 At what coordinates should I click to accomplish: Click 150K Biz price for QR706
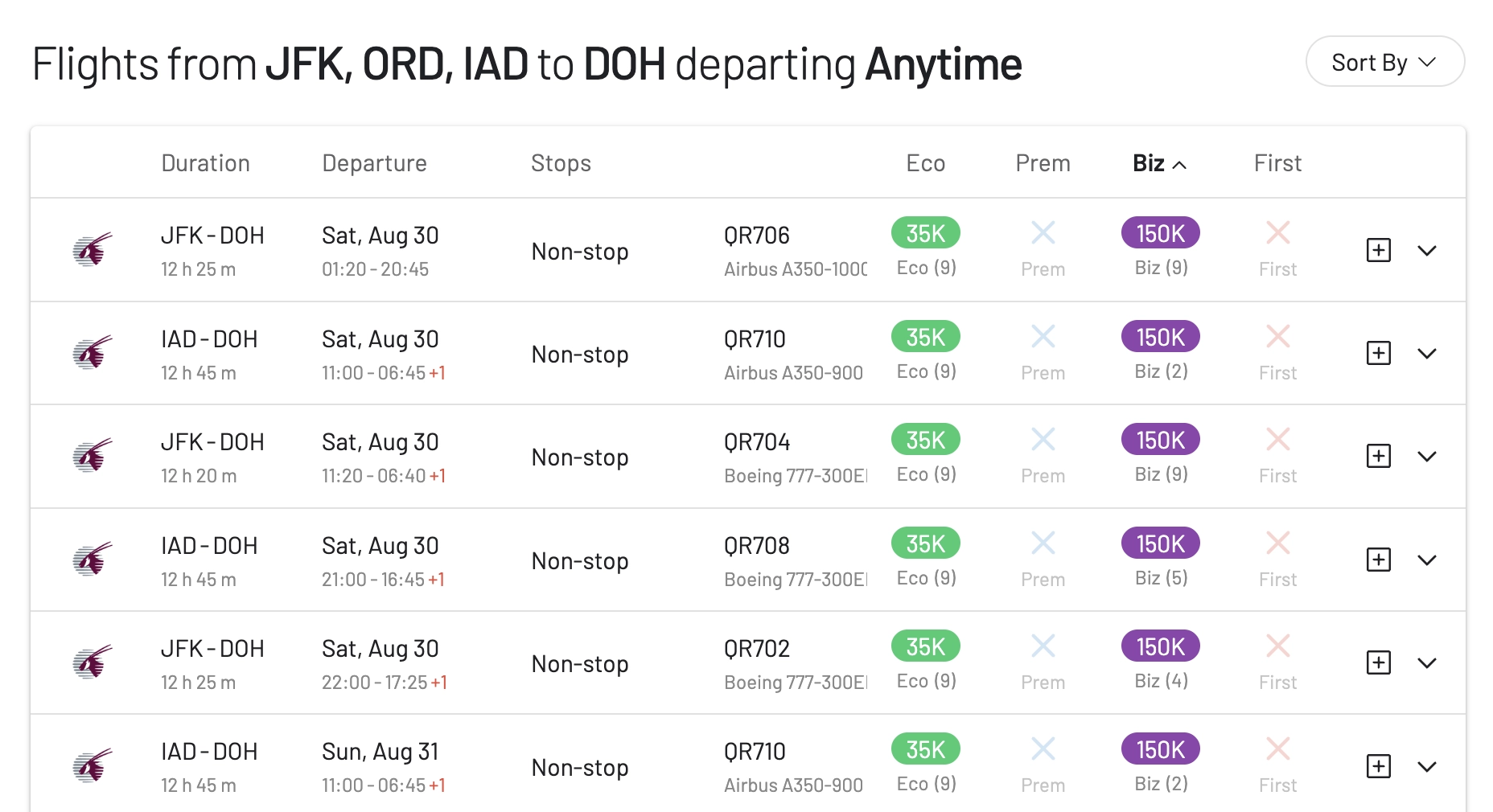coord(1160,233)
